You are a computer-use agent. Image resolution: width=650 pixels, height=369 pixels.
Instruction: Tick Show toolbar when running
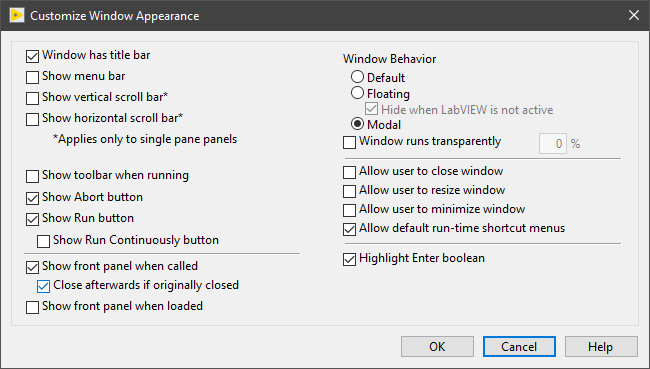(x=32, y=176)
